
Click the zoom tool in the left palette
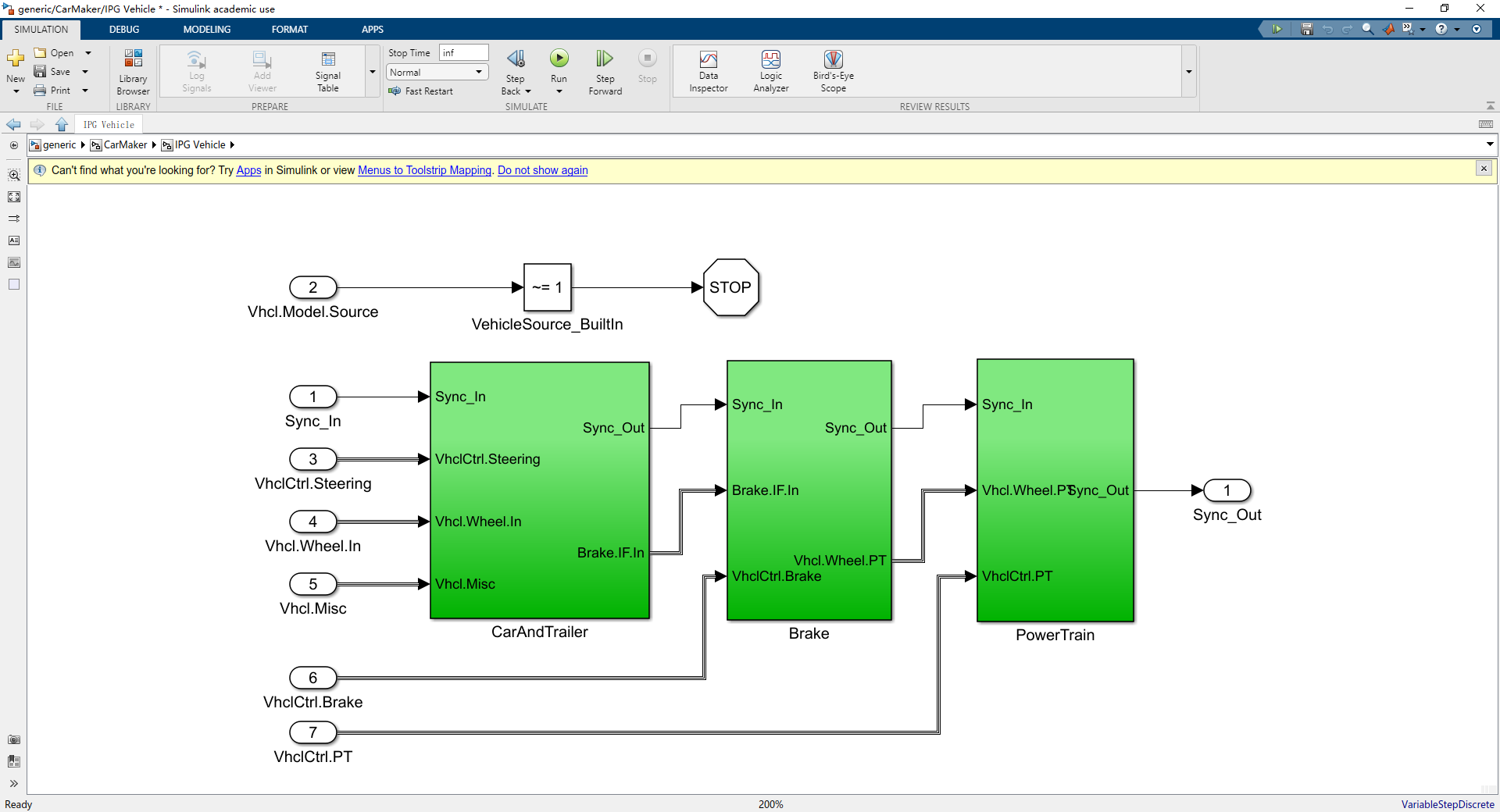click(x=14, y=175)
